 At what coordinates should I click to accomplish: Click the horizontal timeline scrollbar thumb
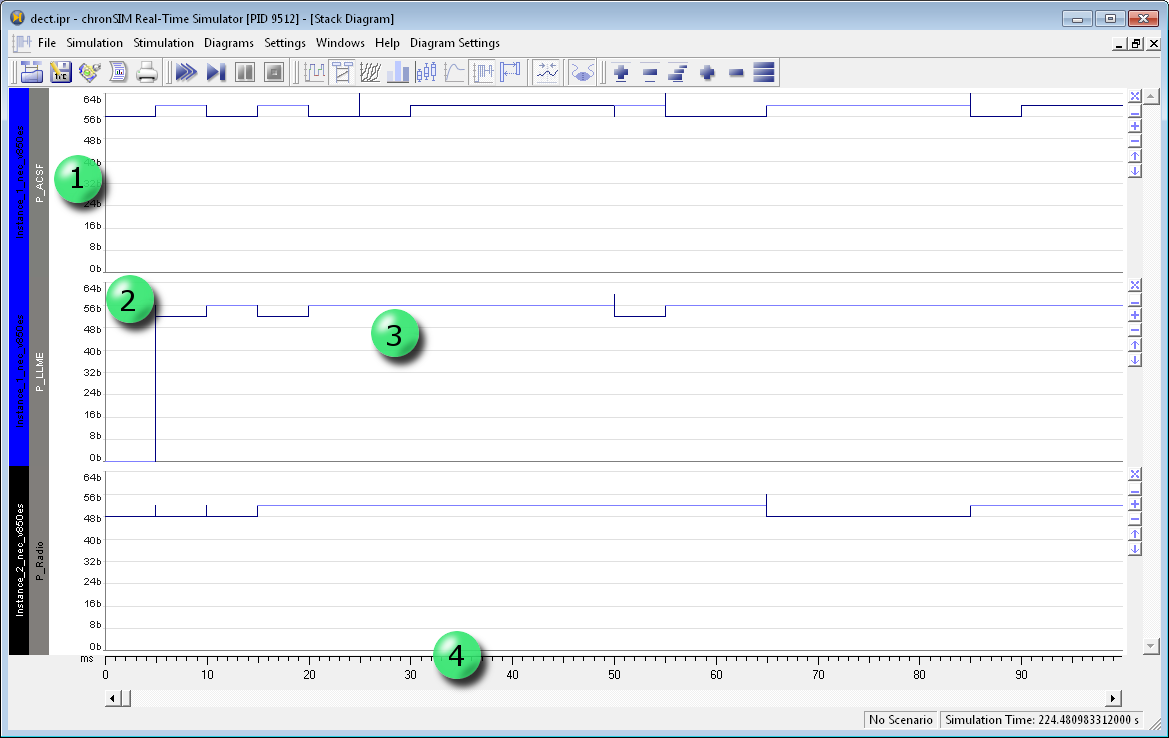[x=125, y=698]
